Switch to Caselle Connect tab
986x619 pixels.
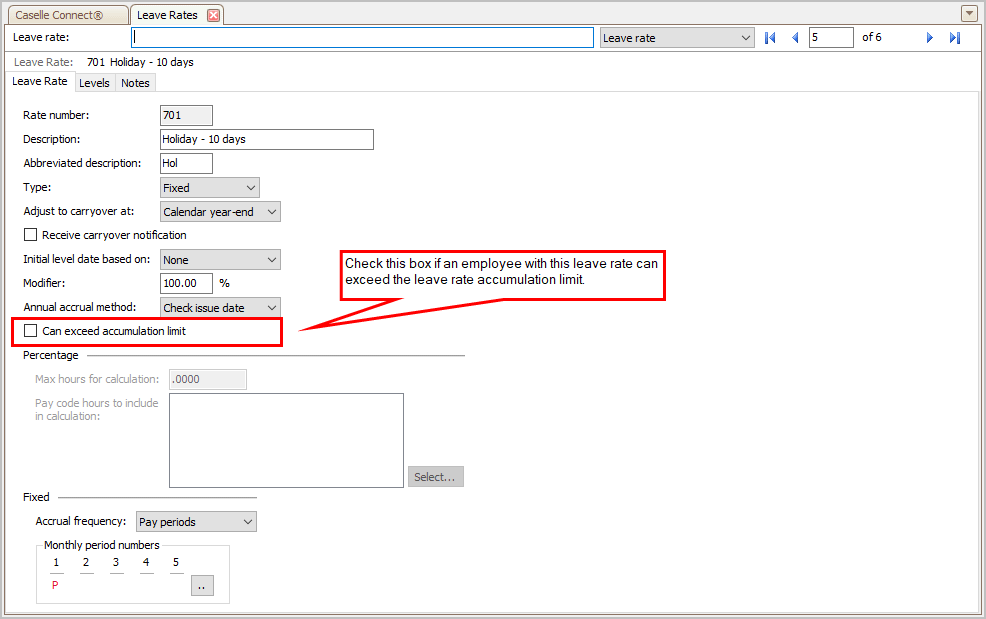pyautogui.click(x=66, y=15)
